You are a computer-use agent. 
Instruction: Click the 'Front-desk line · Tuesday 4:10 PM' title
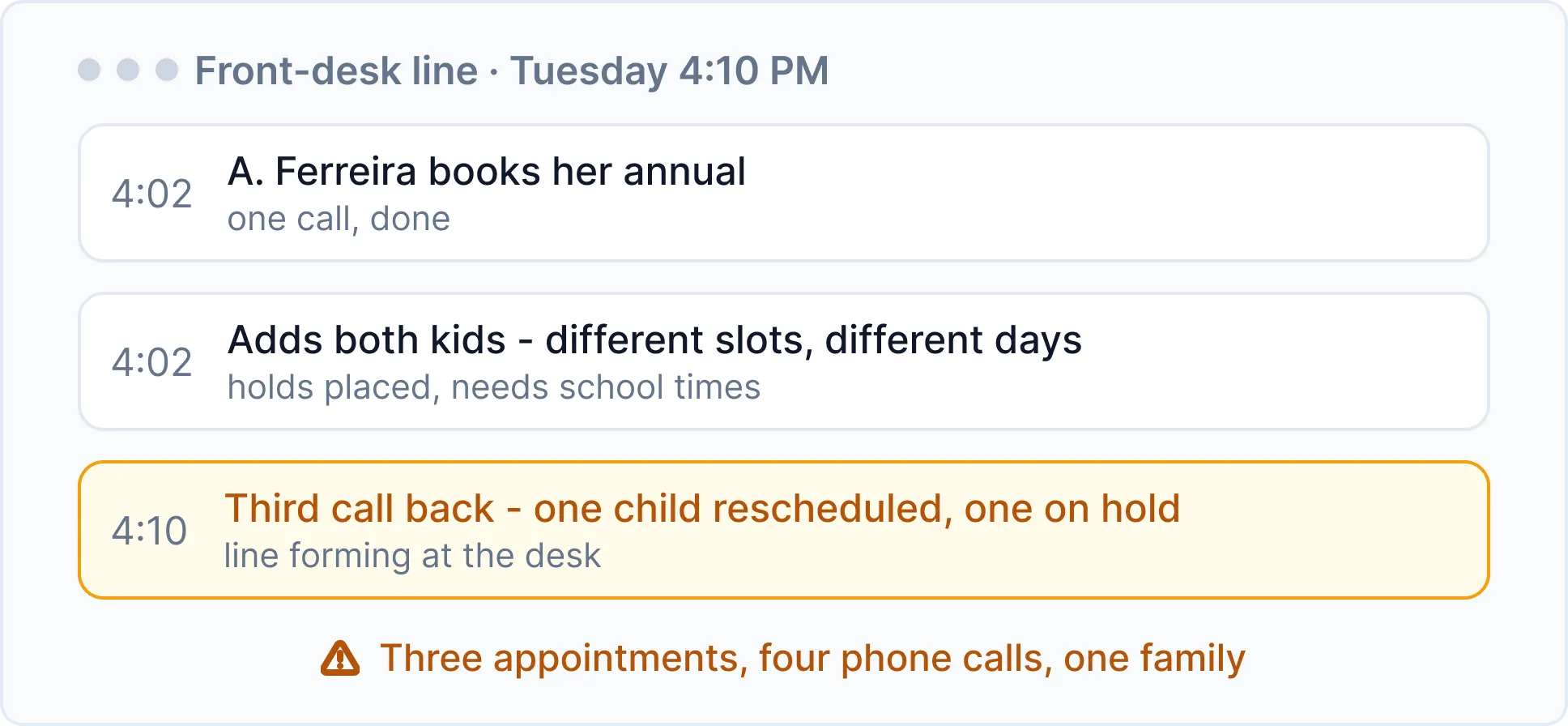point(512,71)
